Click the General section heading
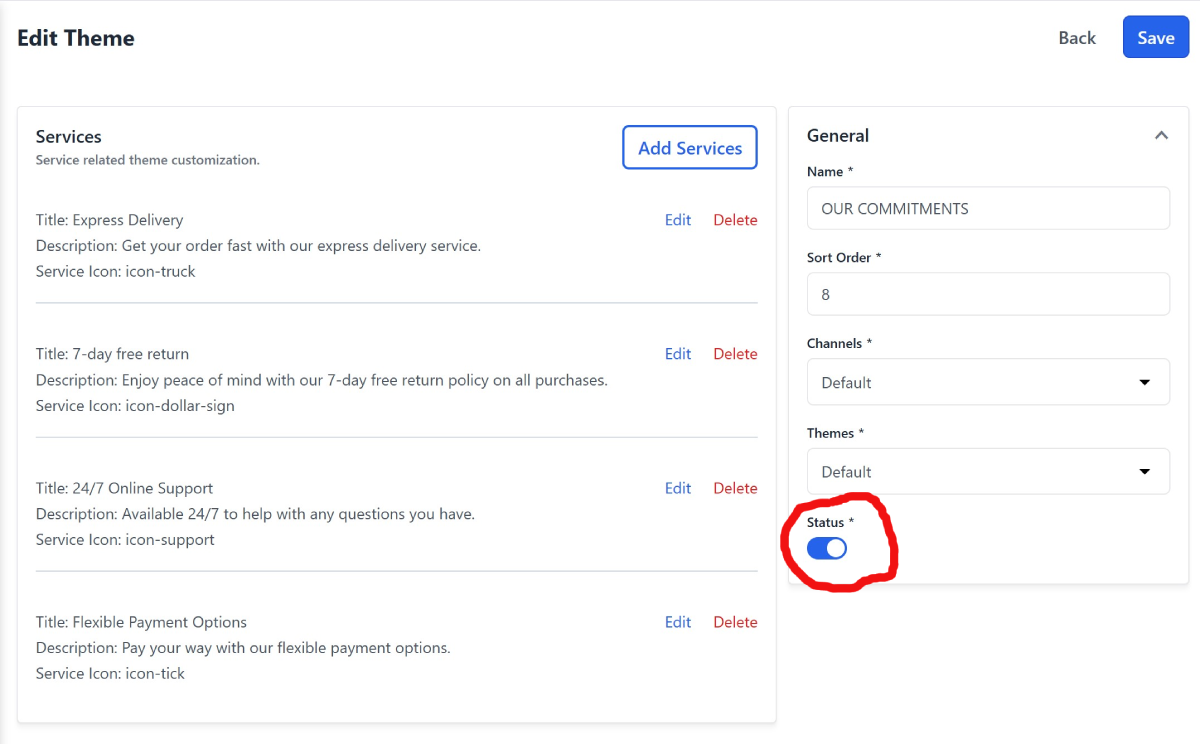Image resolution: width=1200 pixels, height=744 pixels. 838,135
